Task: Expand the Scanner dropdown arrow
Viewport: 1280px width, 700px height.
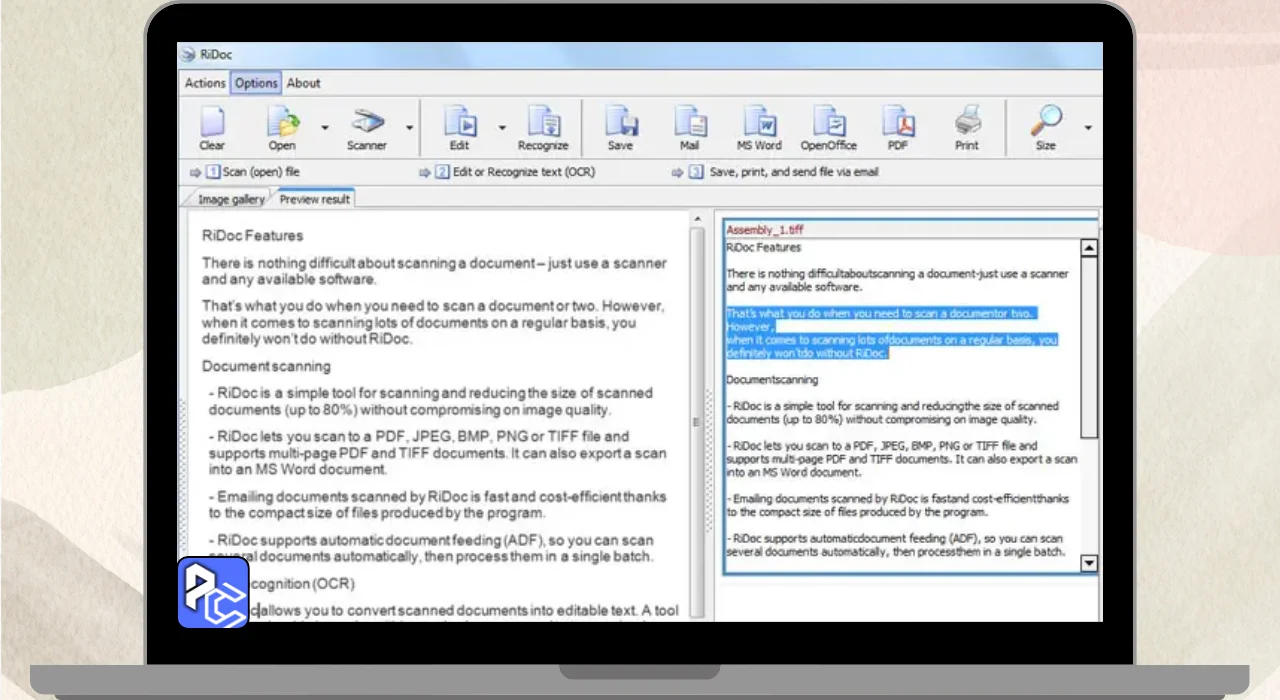Action: [x=409, y=128]
